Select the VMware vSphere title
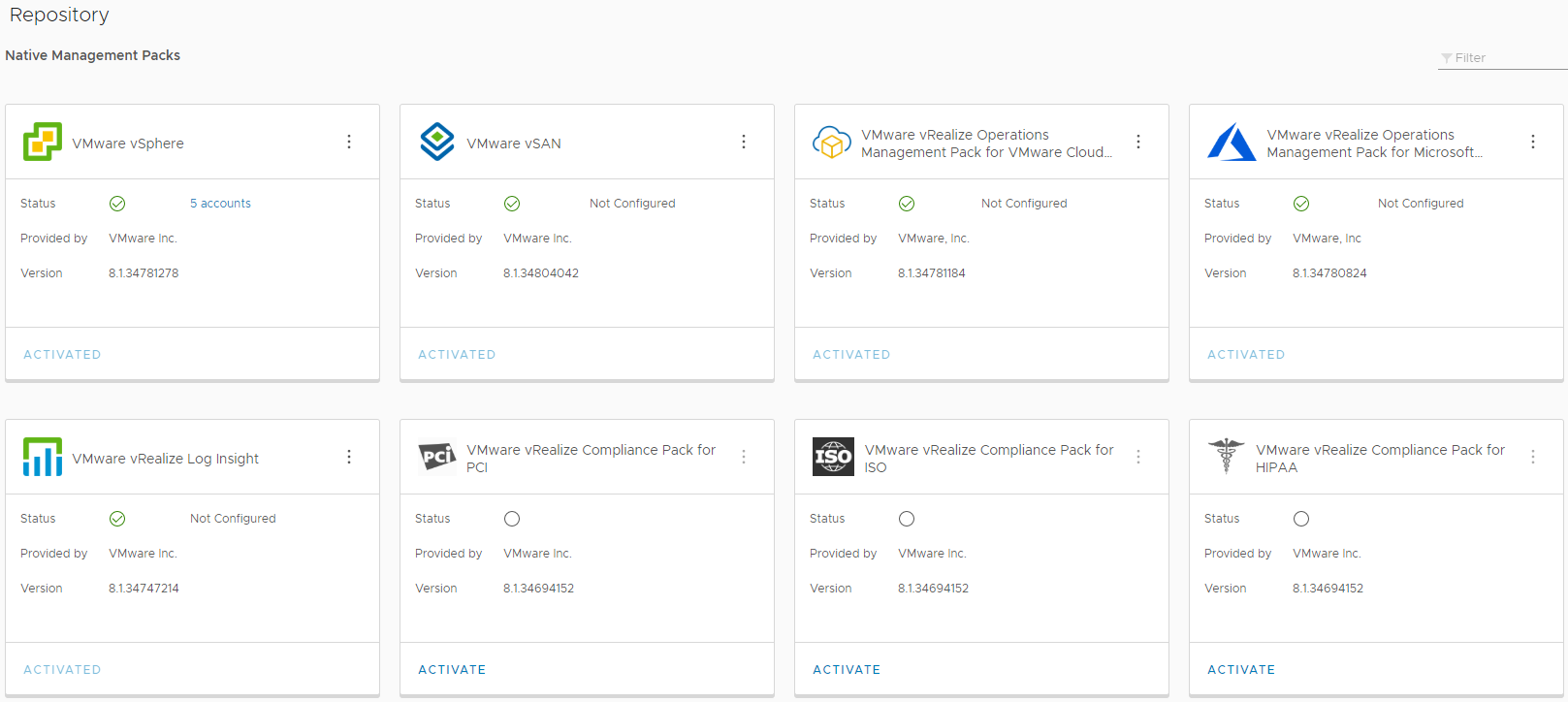The image size is (1568, 702). click(x=128, y=144)
